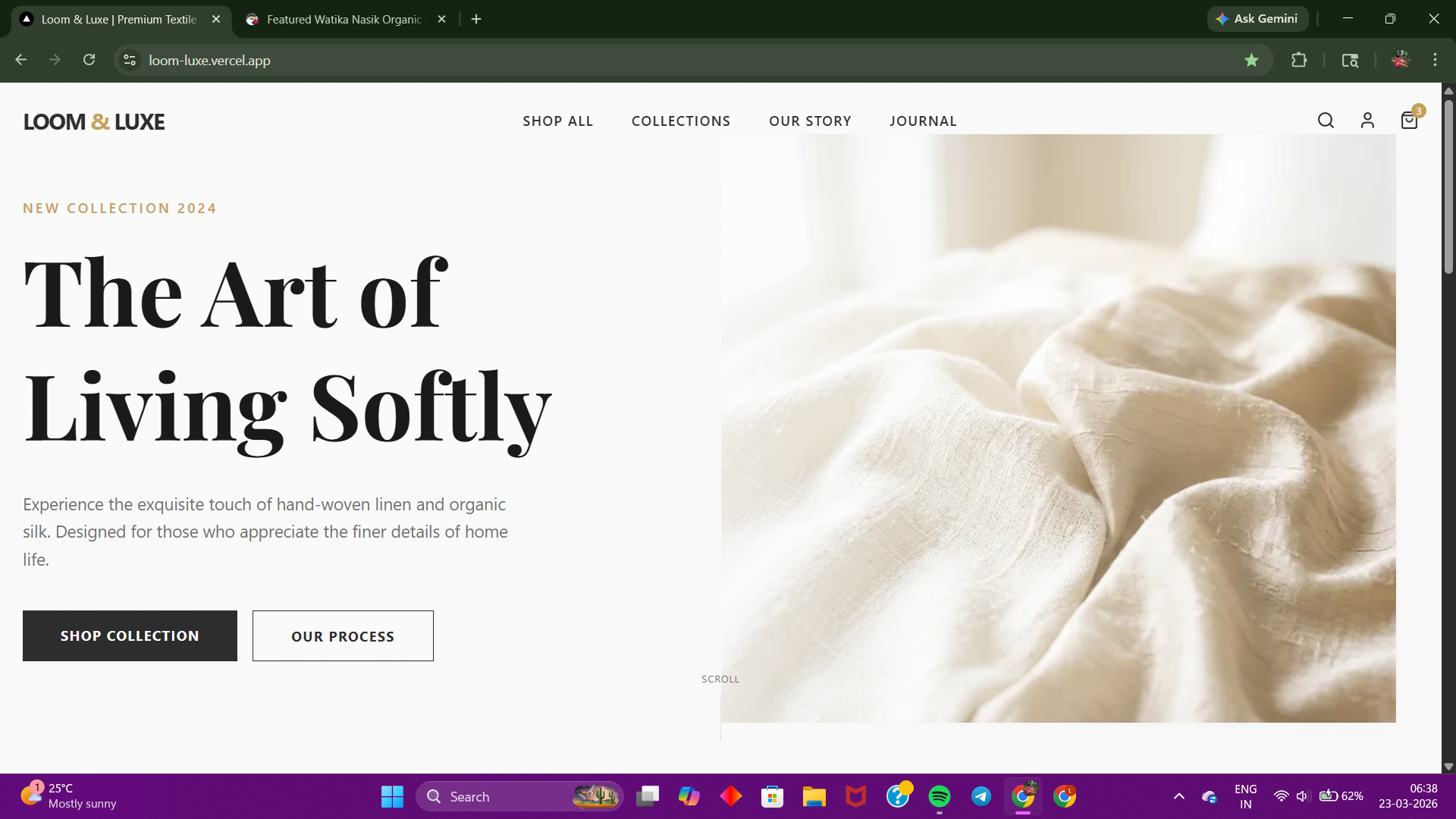
Task: Click the Our Process button
Action: [343, 636]
